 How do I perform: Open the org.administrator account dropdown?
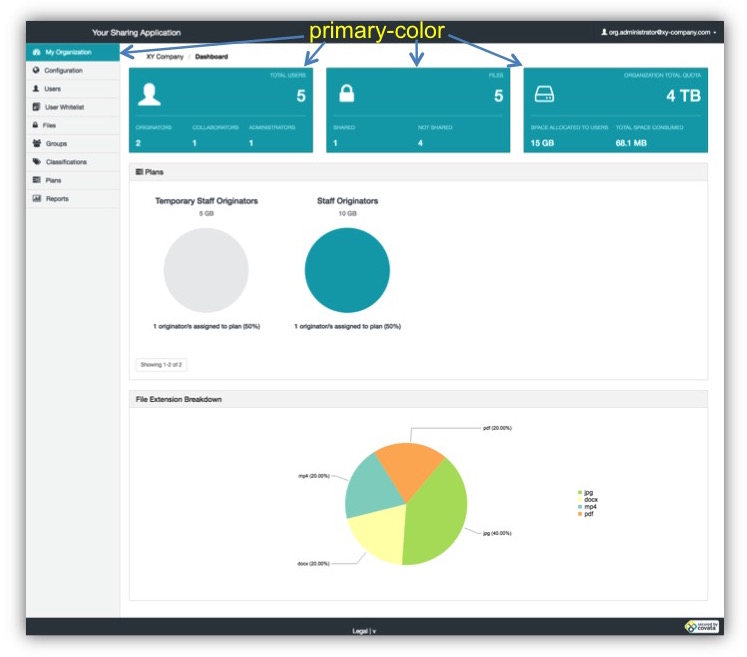(x=658, y=33)
